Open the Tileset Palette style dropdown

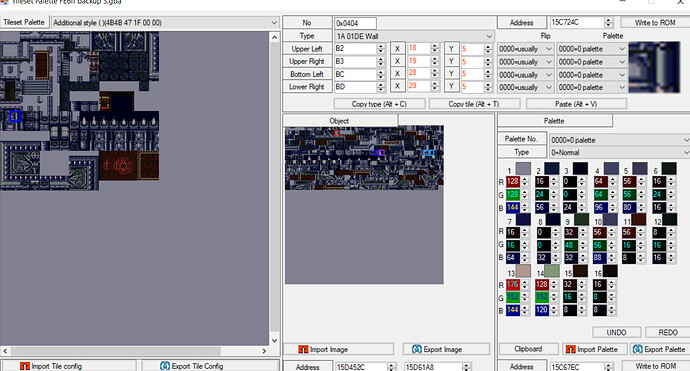(165, 22)
